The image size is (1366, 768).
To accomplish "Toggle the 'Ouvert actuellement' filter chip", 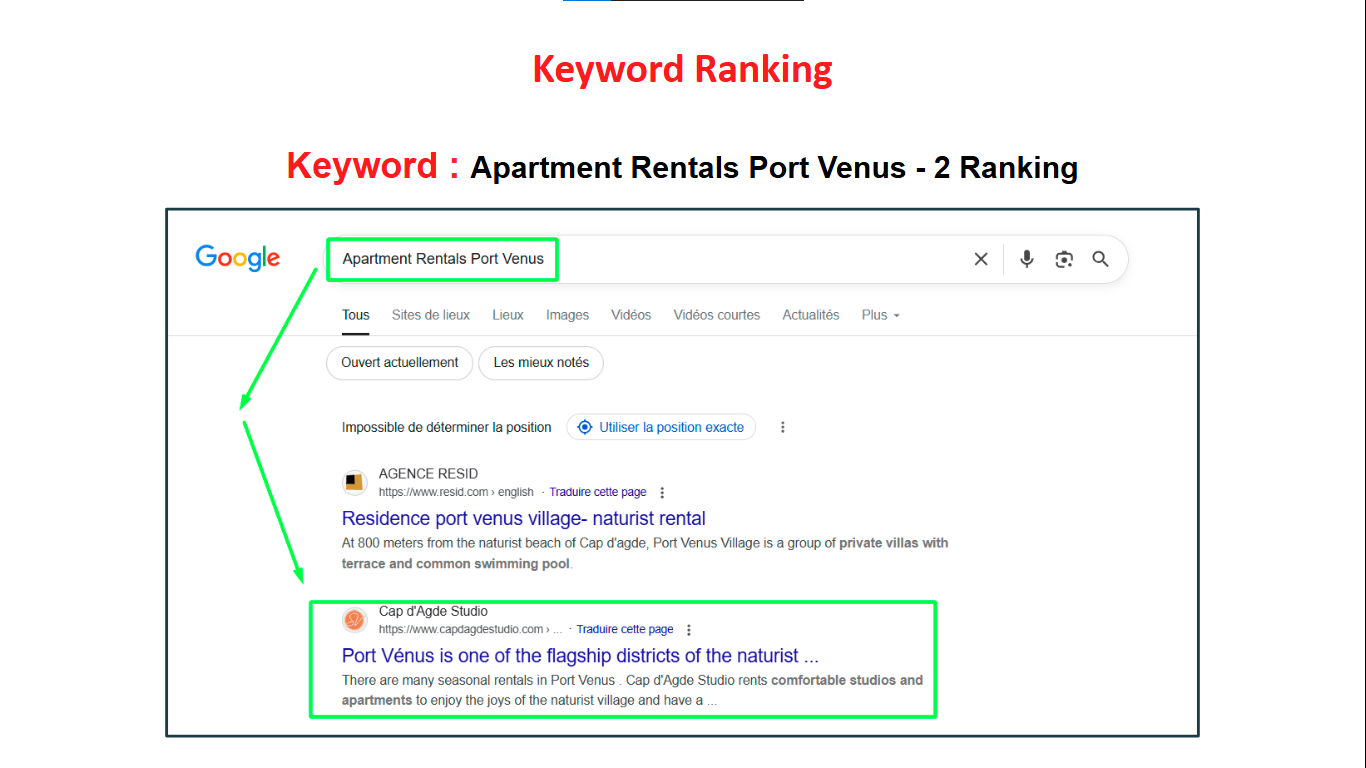I will [x=399, y=363].
